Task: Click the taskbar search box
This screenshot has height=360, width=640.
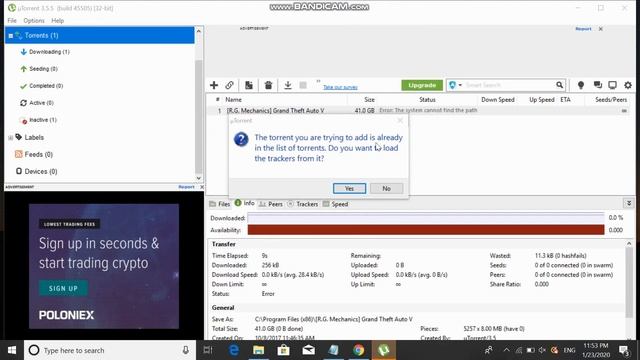Action: [109, 350]
